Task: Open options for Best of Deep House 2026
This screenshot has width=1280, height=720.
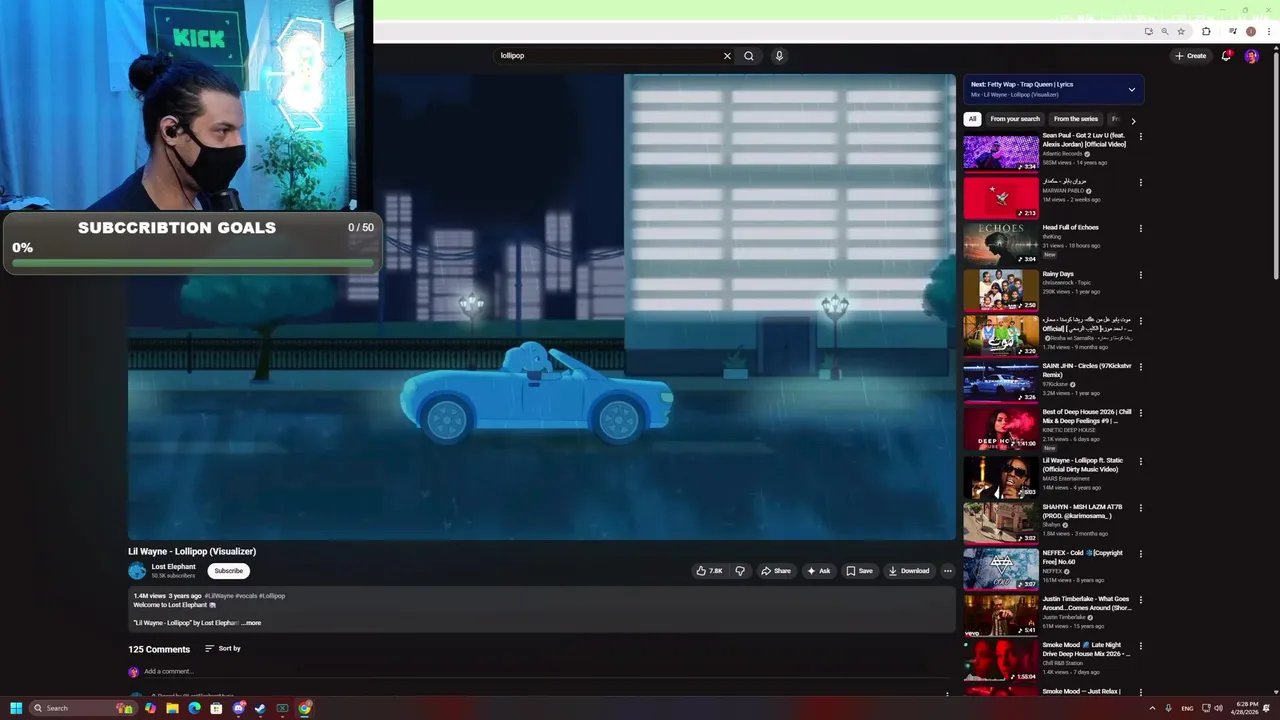Action: [x=1141, y=413]
